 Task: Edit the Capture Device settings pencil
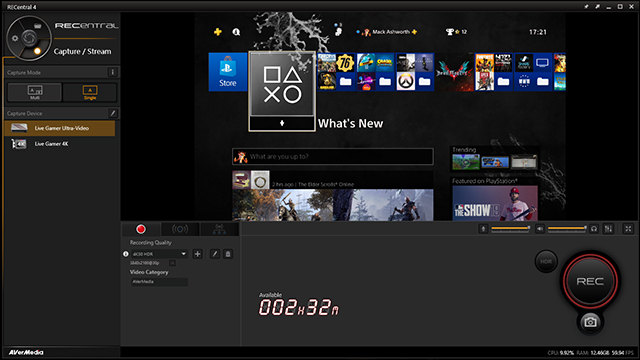pos(113,113)
